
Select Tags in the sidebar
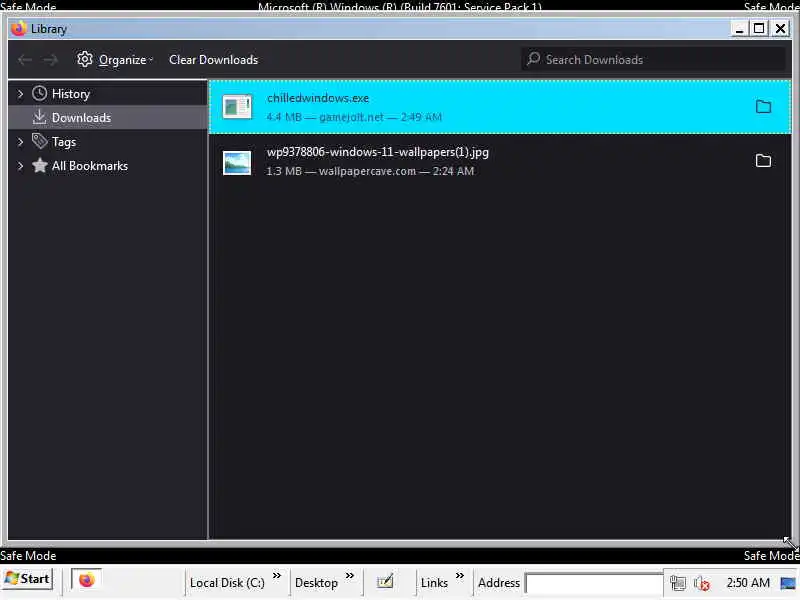point(64,142)
